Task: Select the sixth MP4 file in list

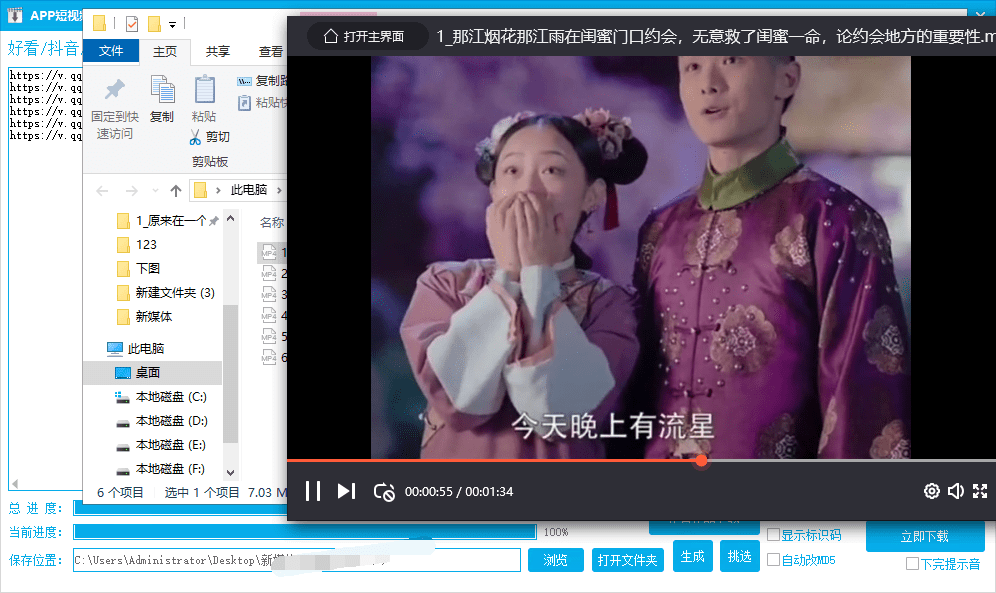Action: [274, 357]
